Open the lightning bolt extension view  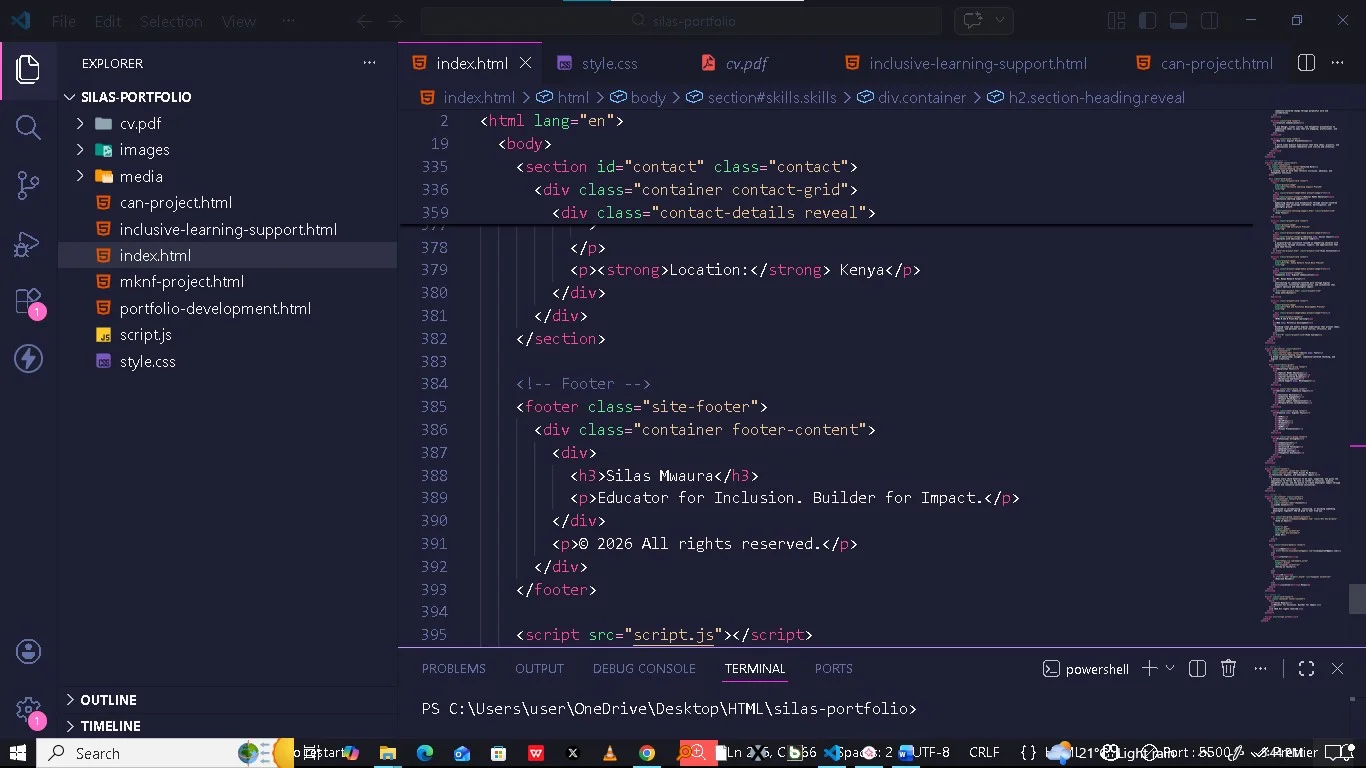point(28,359)
